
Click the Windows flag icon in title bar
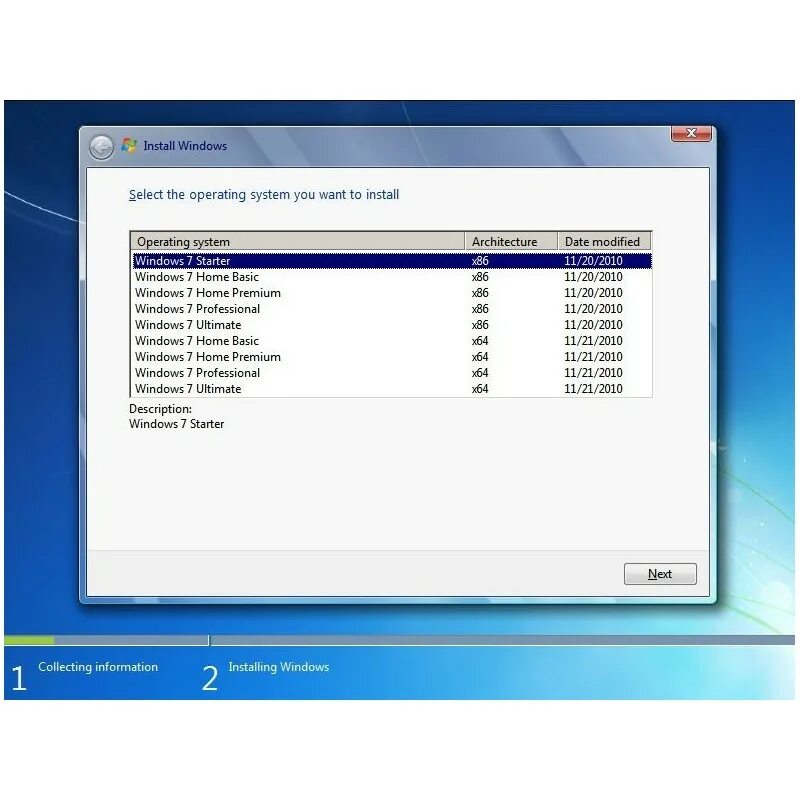tap(129, 145)
